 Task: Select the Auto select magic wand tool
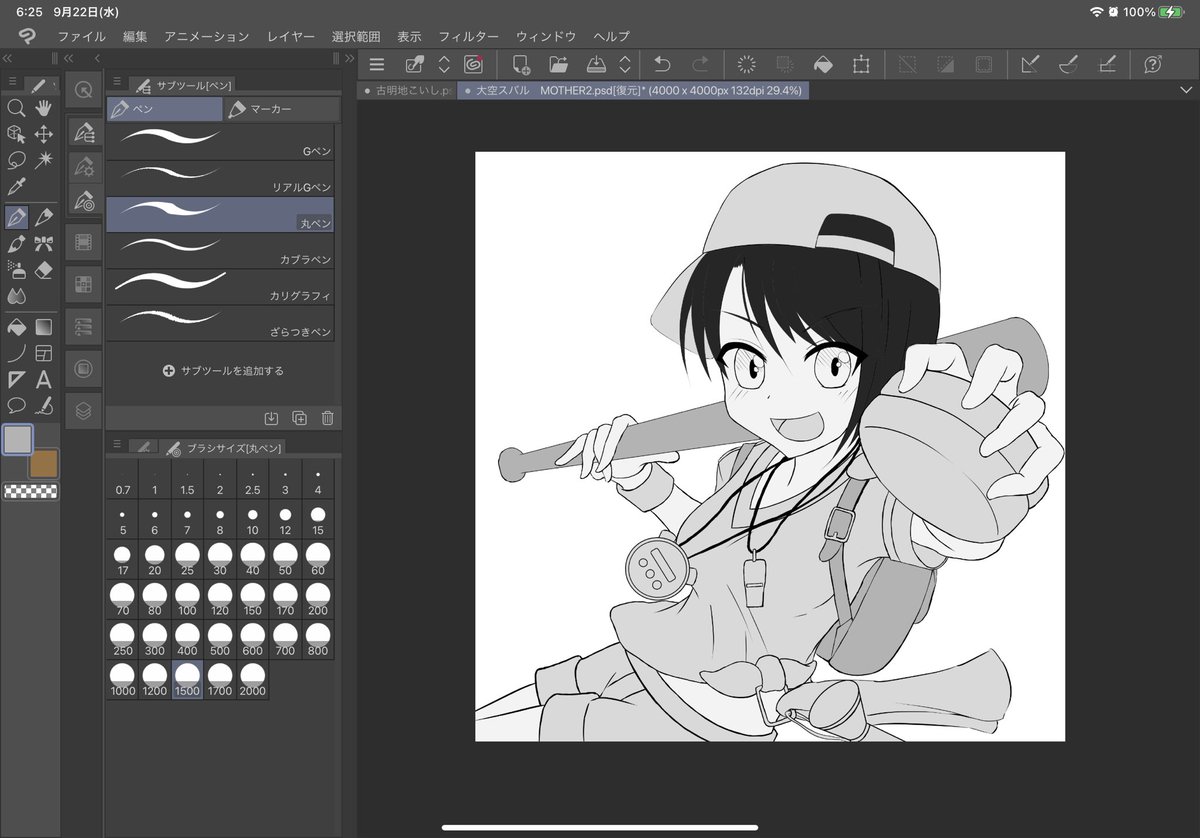[x=44, y=160]
